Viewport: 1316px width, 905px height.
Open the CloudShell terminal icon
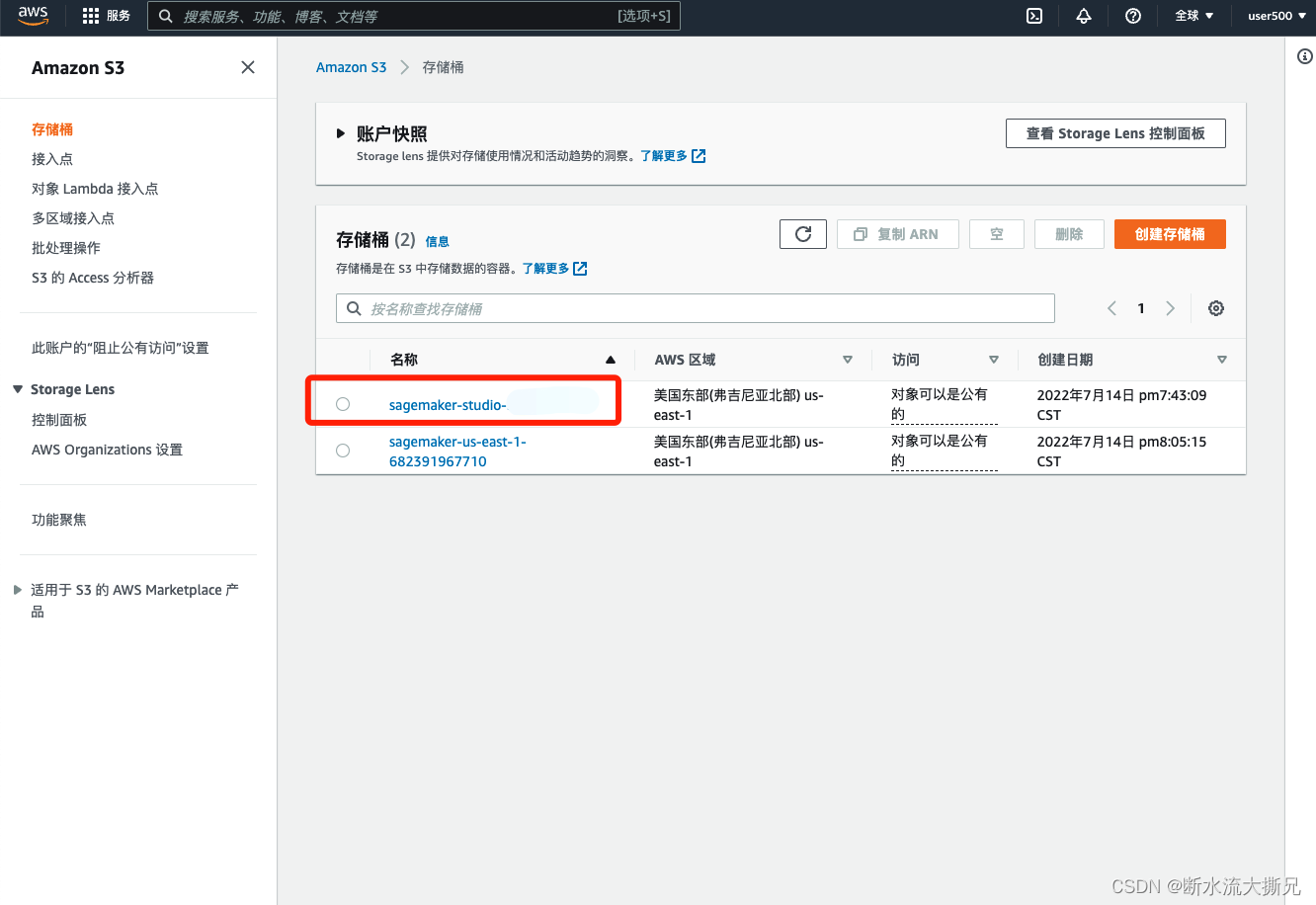1034,16
